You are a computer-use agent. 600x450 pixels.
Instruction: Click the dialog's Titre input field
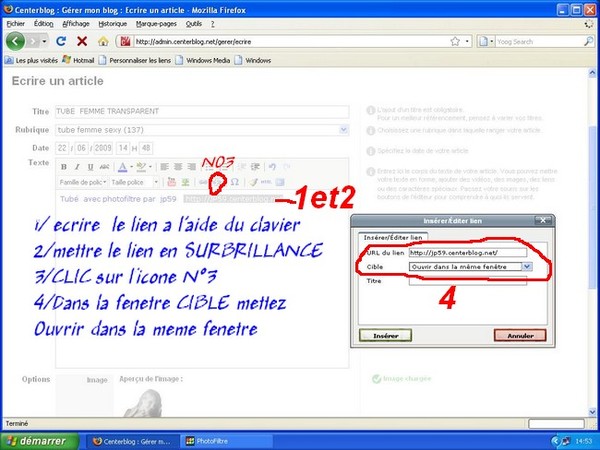pos(468,281)
